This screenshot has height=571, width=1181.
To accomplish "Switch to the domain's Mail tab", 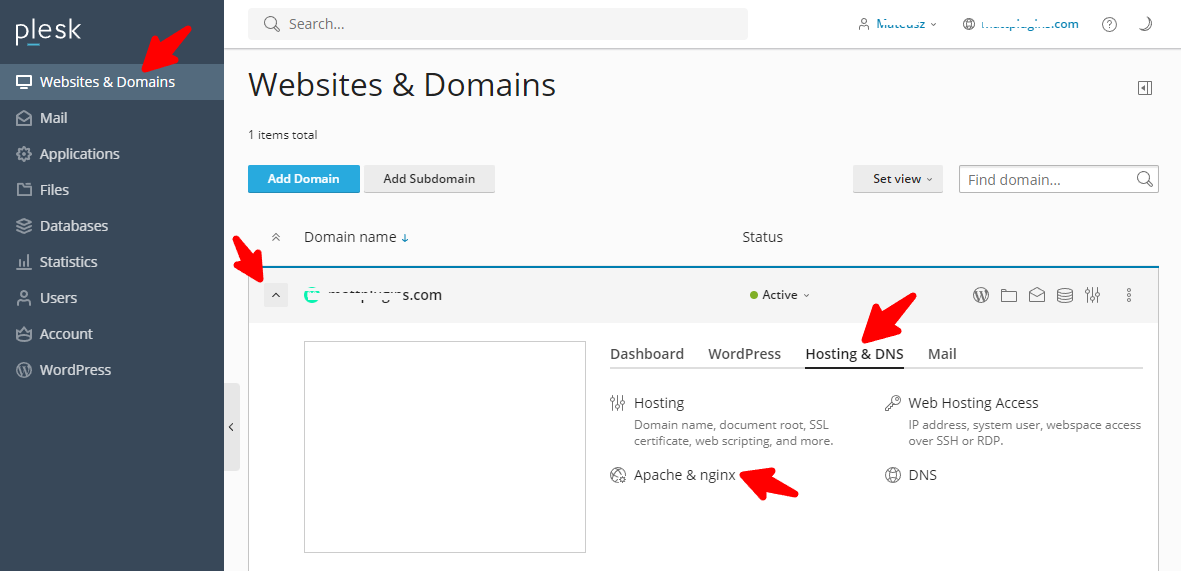I will pyautogui.click(x=942, y=354).
